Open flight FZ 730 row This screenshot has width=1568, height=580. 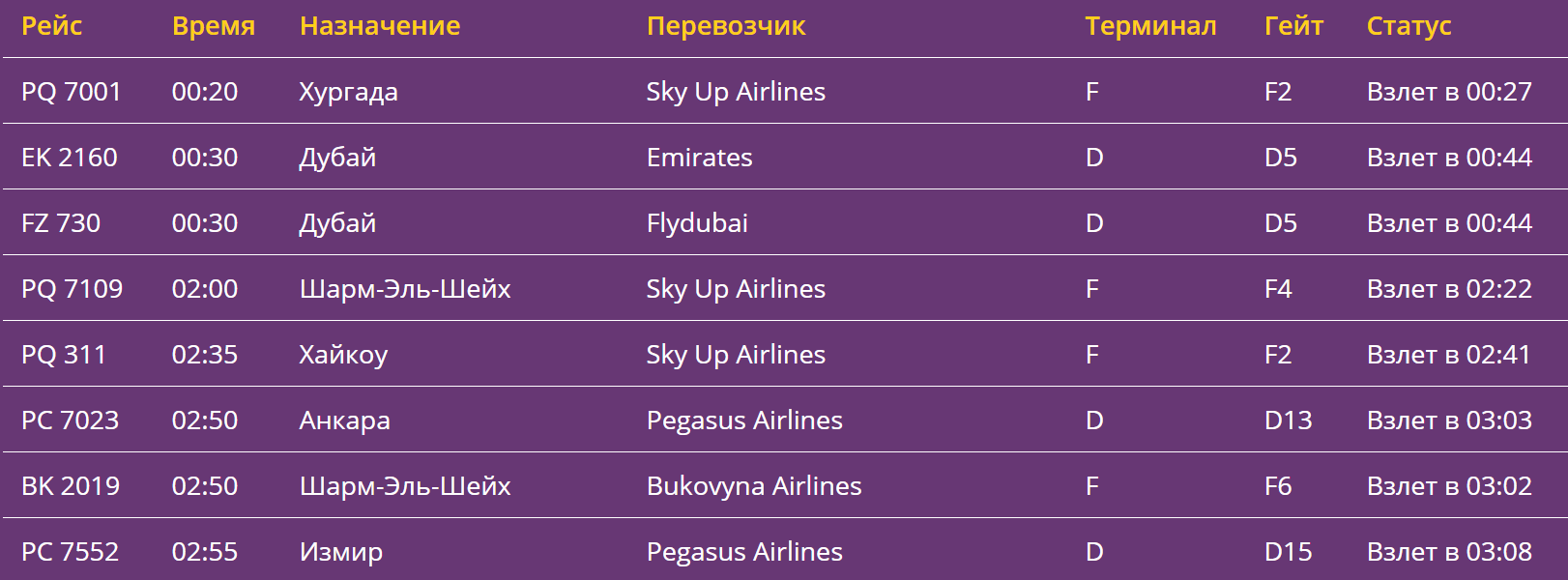point(61,223)
